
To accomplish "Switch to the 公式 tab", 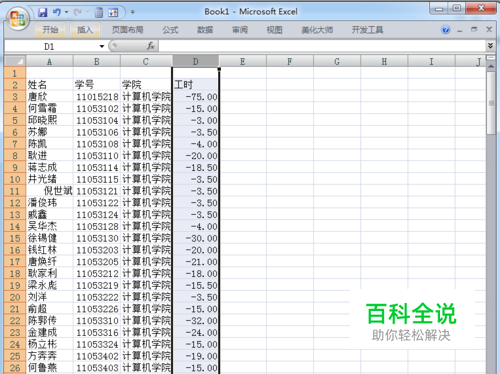I will pos(170,30).
